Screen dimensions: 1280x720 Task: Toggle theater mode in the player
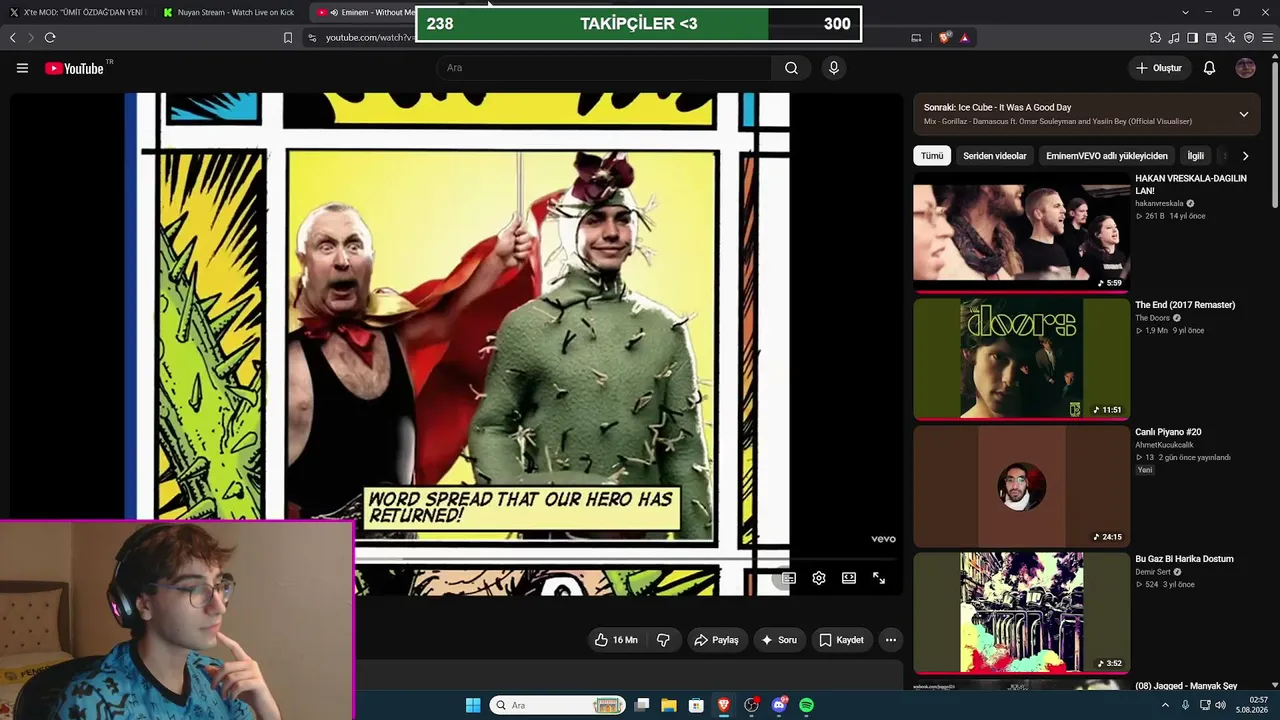tap(849, 578)
